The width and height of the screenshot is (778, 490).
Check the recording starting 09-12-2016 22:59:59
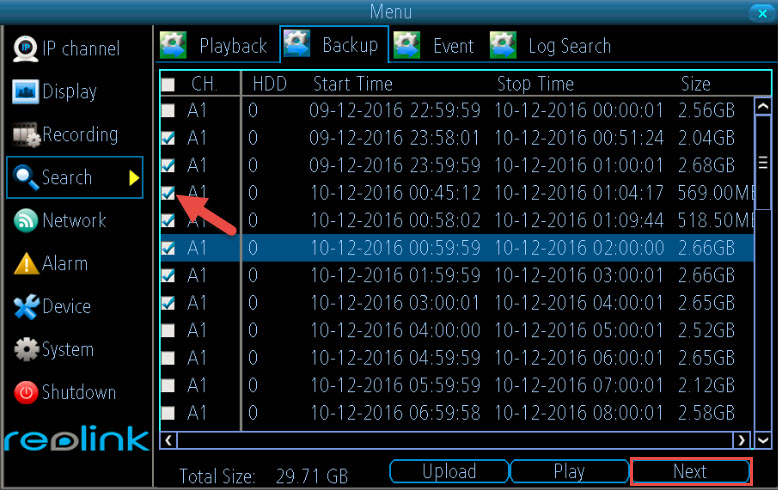[168, 110]
